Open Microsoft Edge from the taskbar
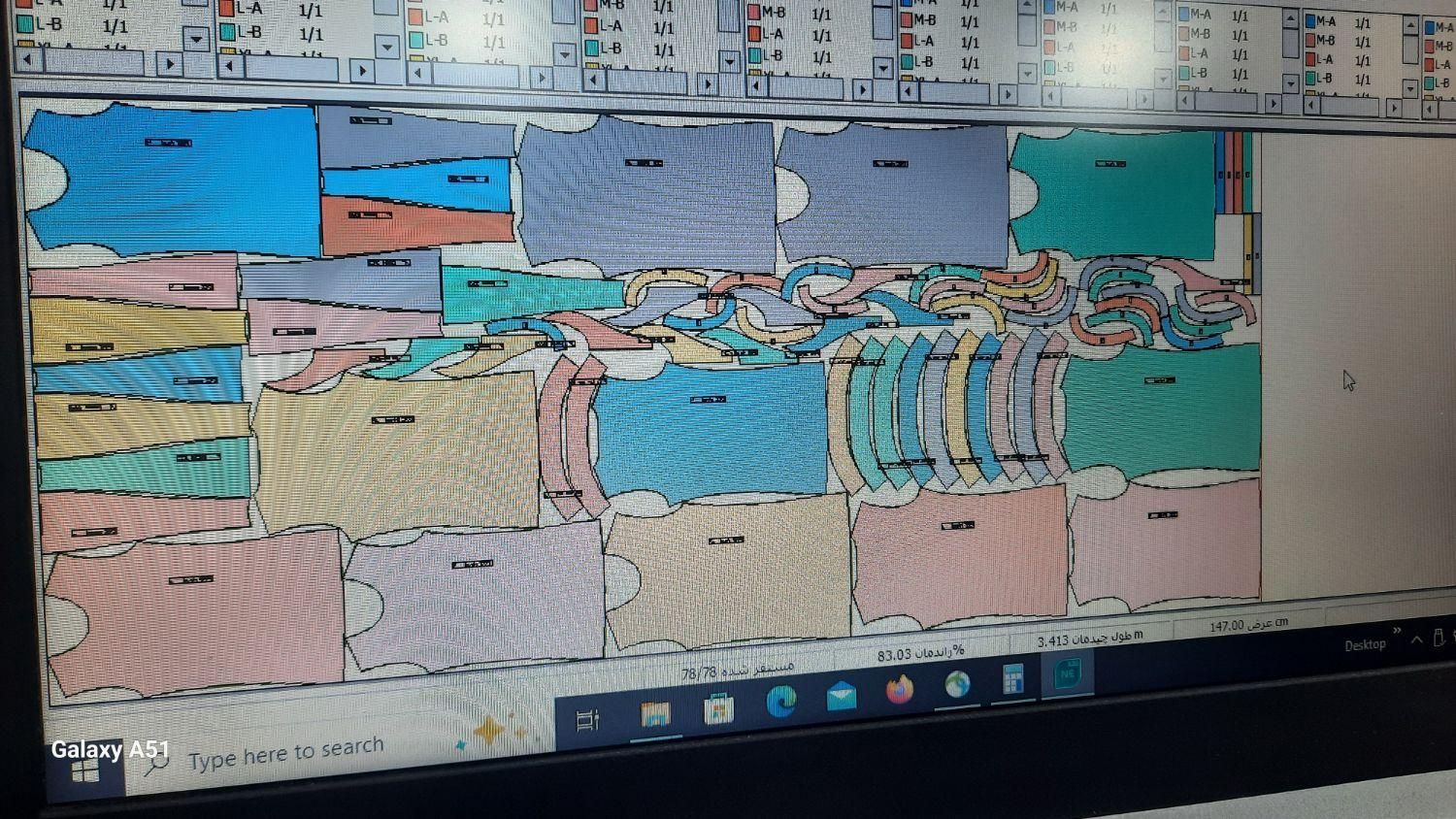Image resolution: width=1456 pixels, height=819 pixels. pyautogui.click(x=780, y=701)
